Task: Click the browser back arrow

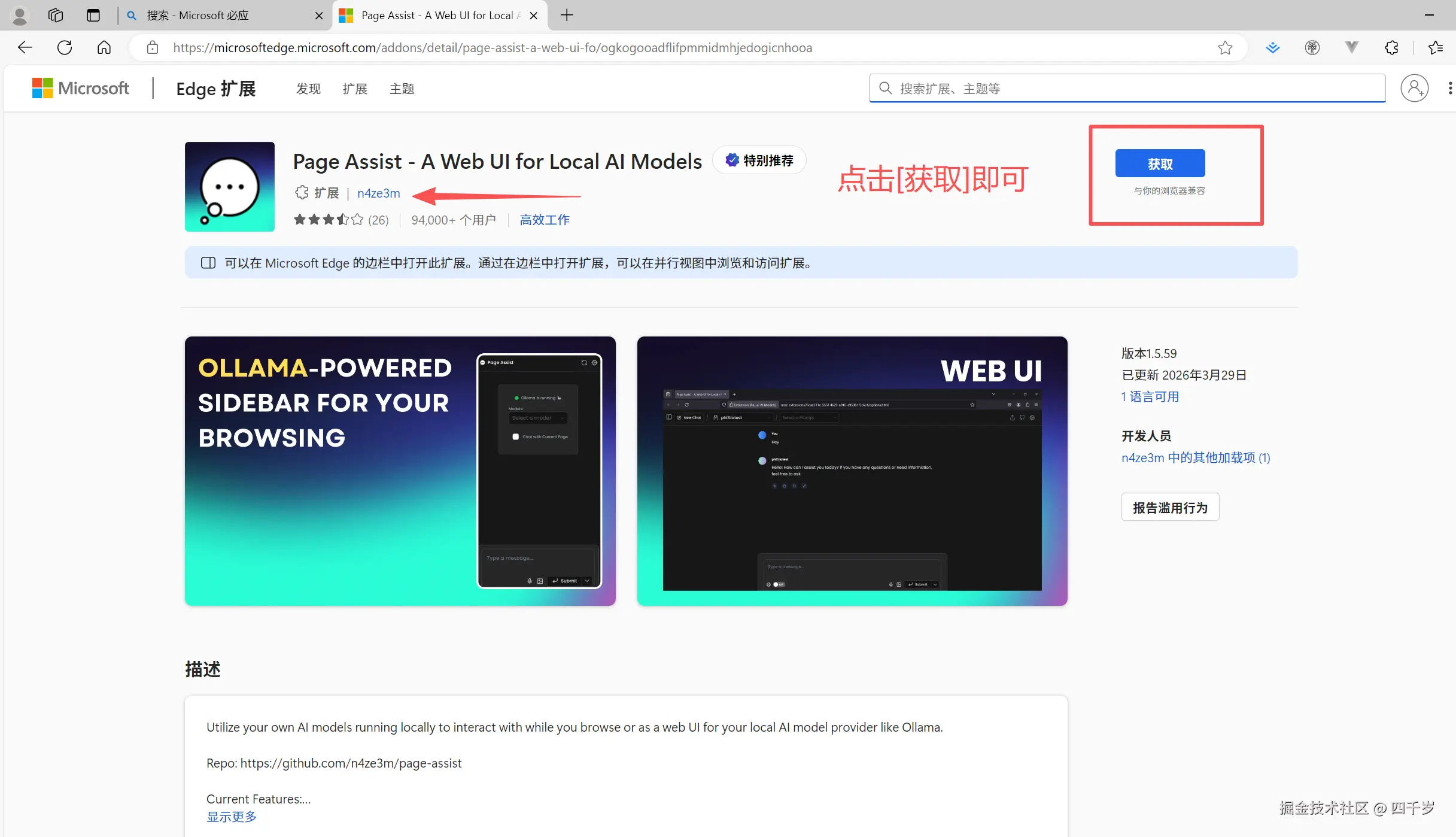Action: pyautogui.click(x=25, y=47)
